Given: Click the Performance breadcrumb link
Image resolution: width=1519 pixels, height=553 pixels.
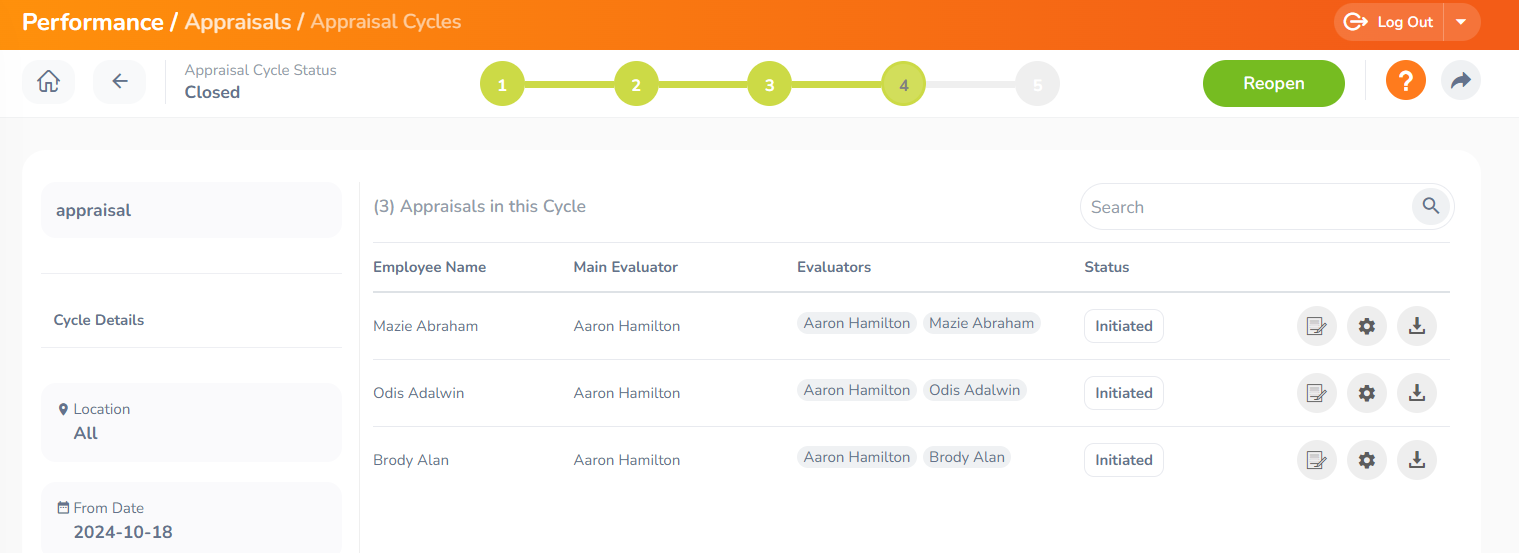Looking at the screenshot, I should (x=93, y=22).
